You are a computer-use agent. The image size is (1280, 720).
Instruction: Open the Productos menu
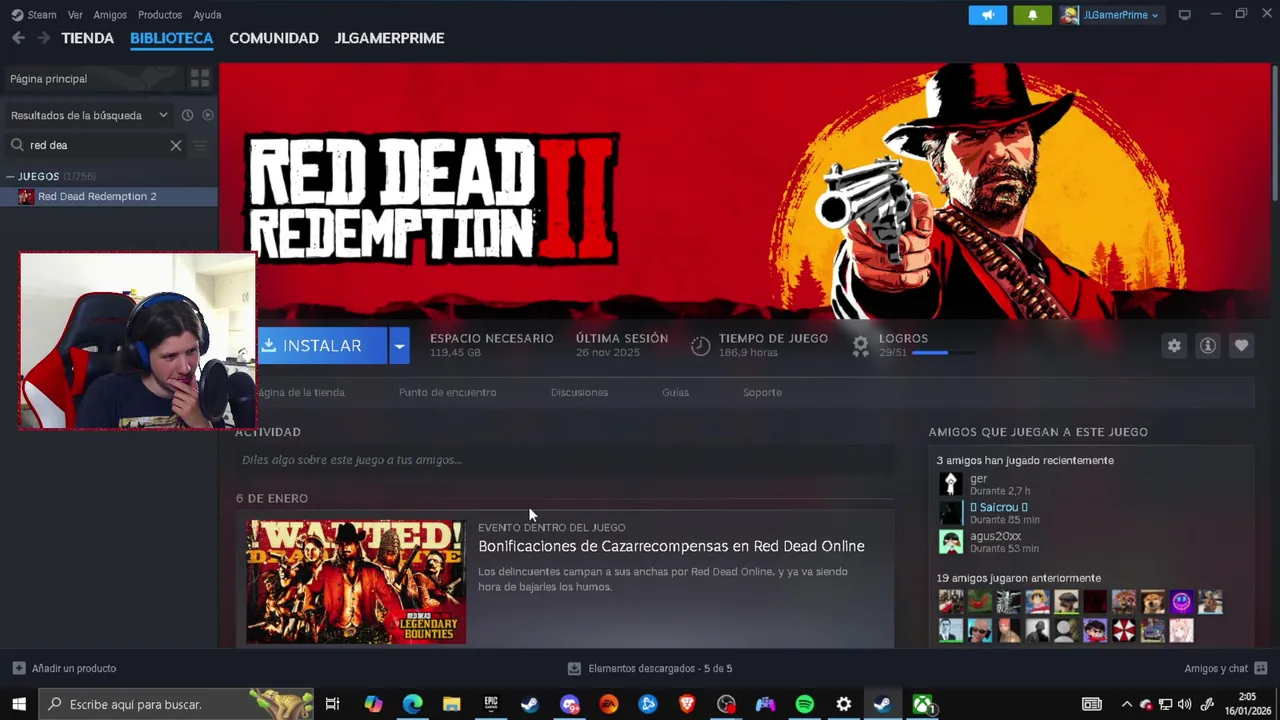pyautogui.click(x=160, y=15)
